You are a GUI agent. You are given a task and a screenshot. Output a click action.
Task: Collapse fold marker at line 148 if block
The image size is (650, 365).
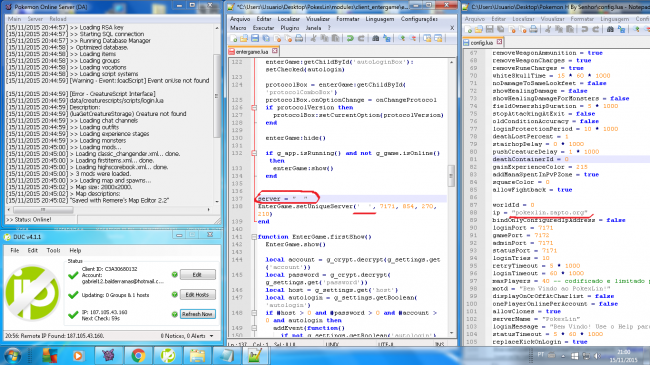pyautogui.click(x=254, y=313)
